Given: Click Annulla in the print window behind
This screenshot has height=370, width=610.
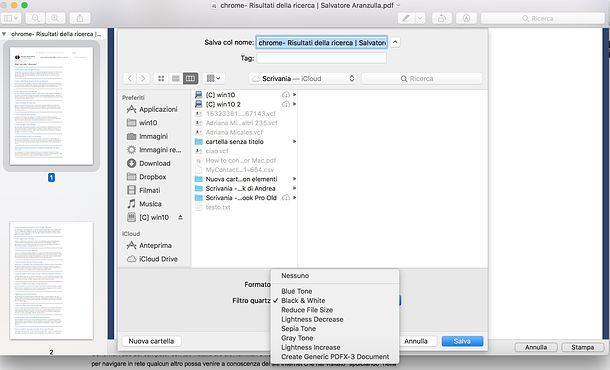Looking at the screenshot, I should pos(536,347).
